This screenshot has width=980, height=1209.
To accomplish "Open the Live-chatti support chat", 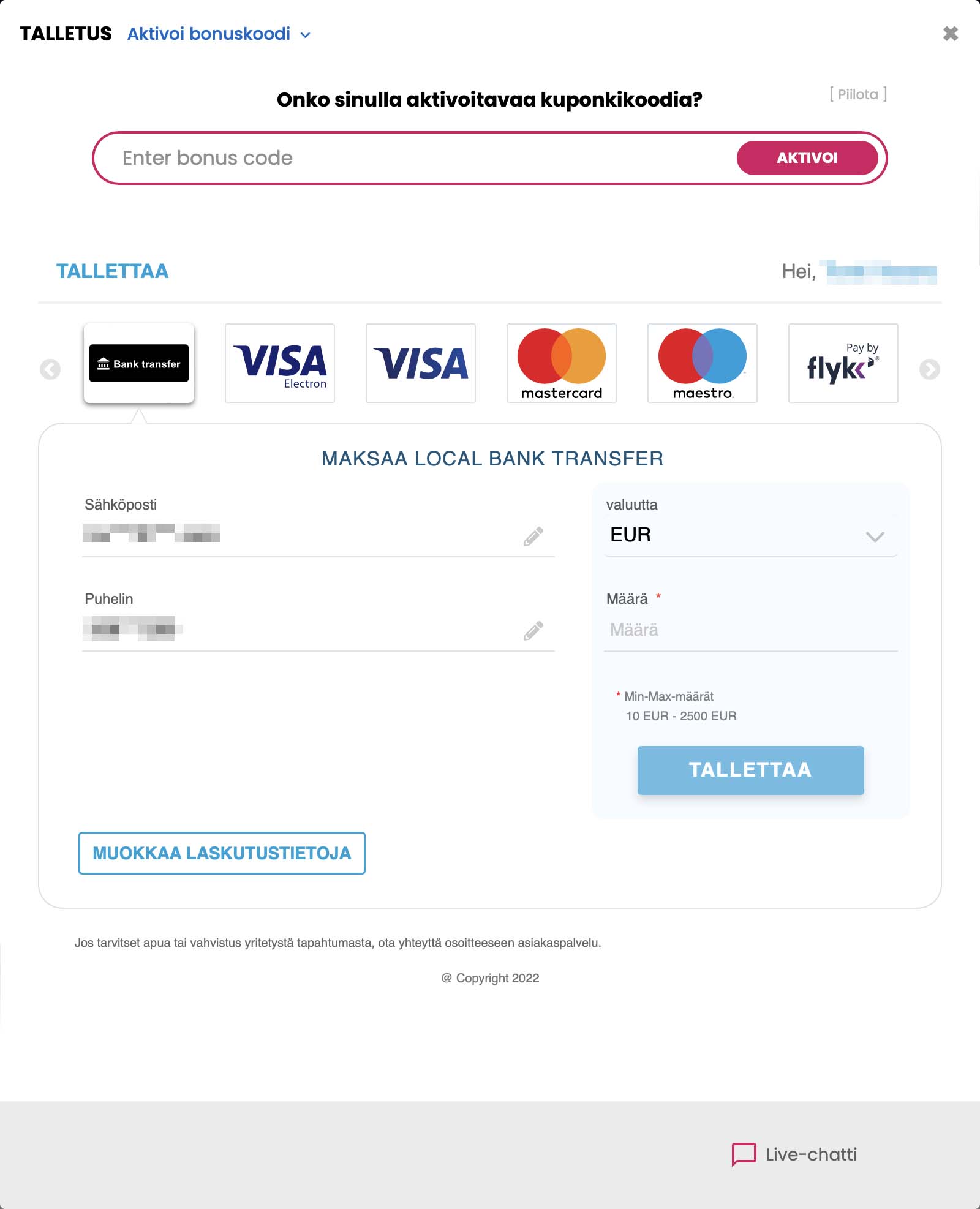I will point(795,1154).
